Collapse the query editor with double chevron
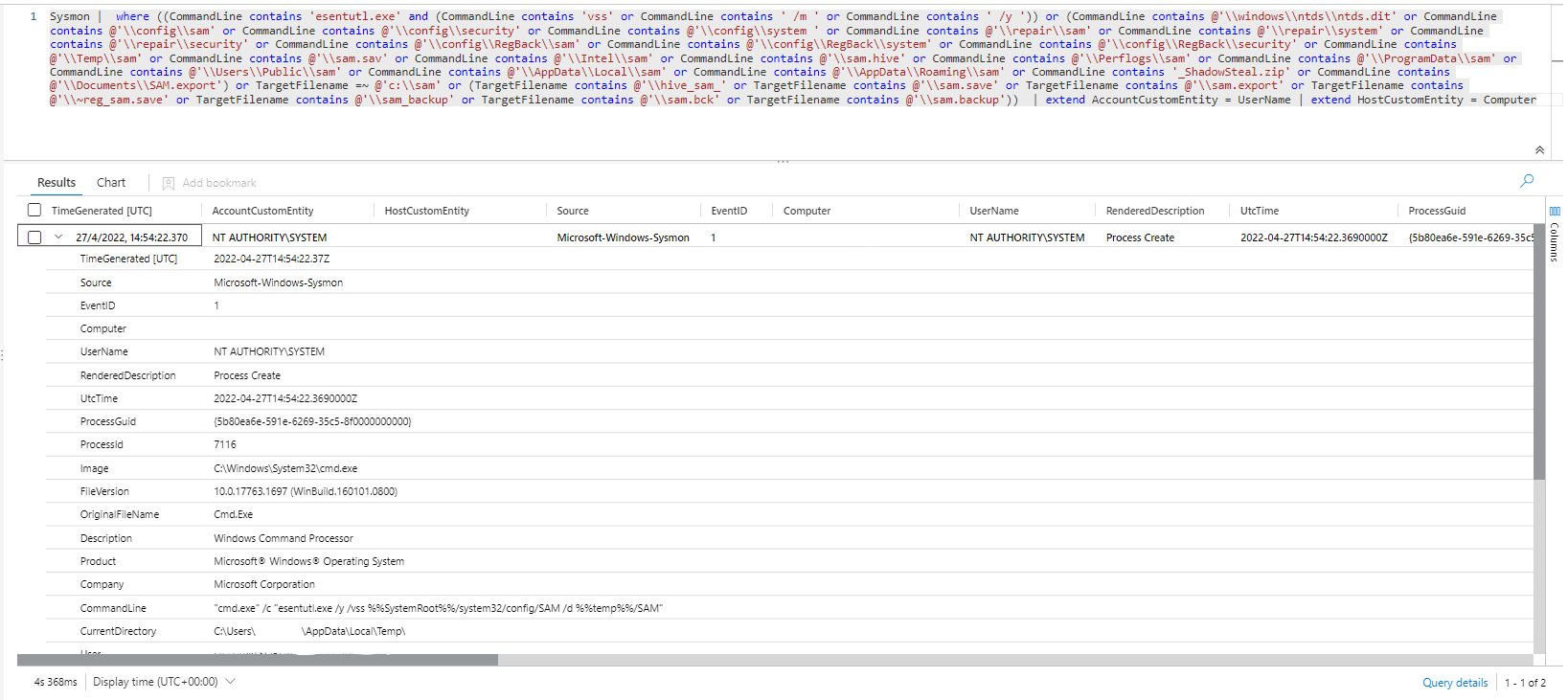 tap(1539, 150)
